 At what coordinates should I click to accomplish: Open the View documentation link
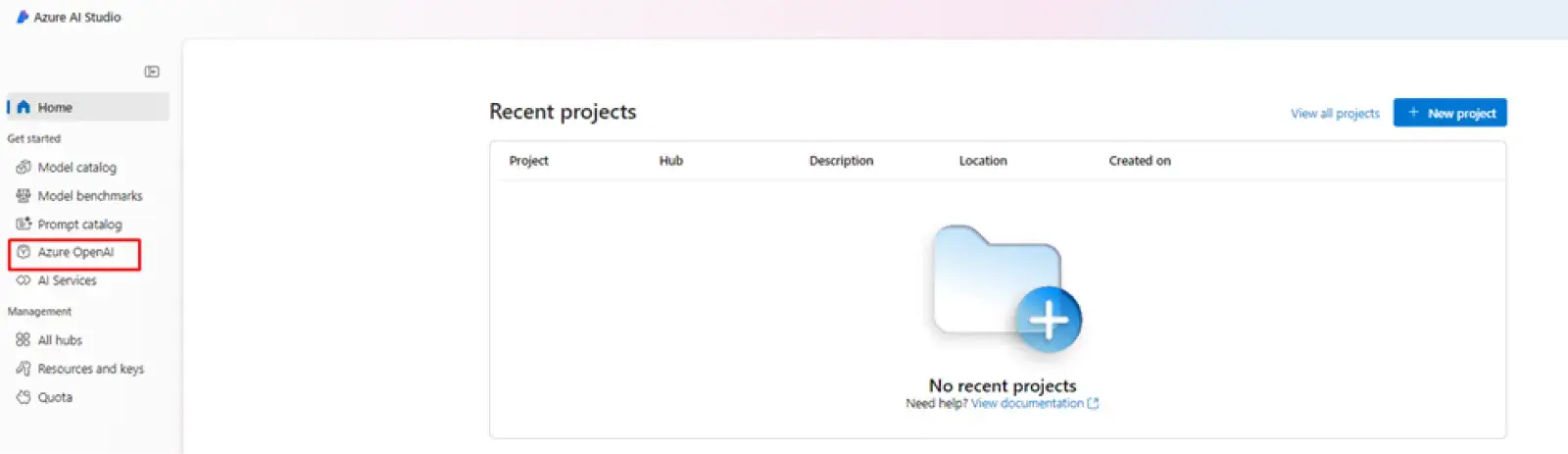(x=1027, y=403)
